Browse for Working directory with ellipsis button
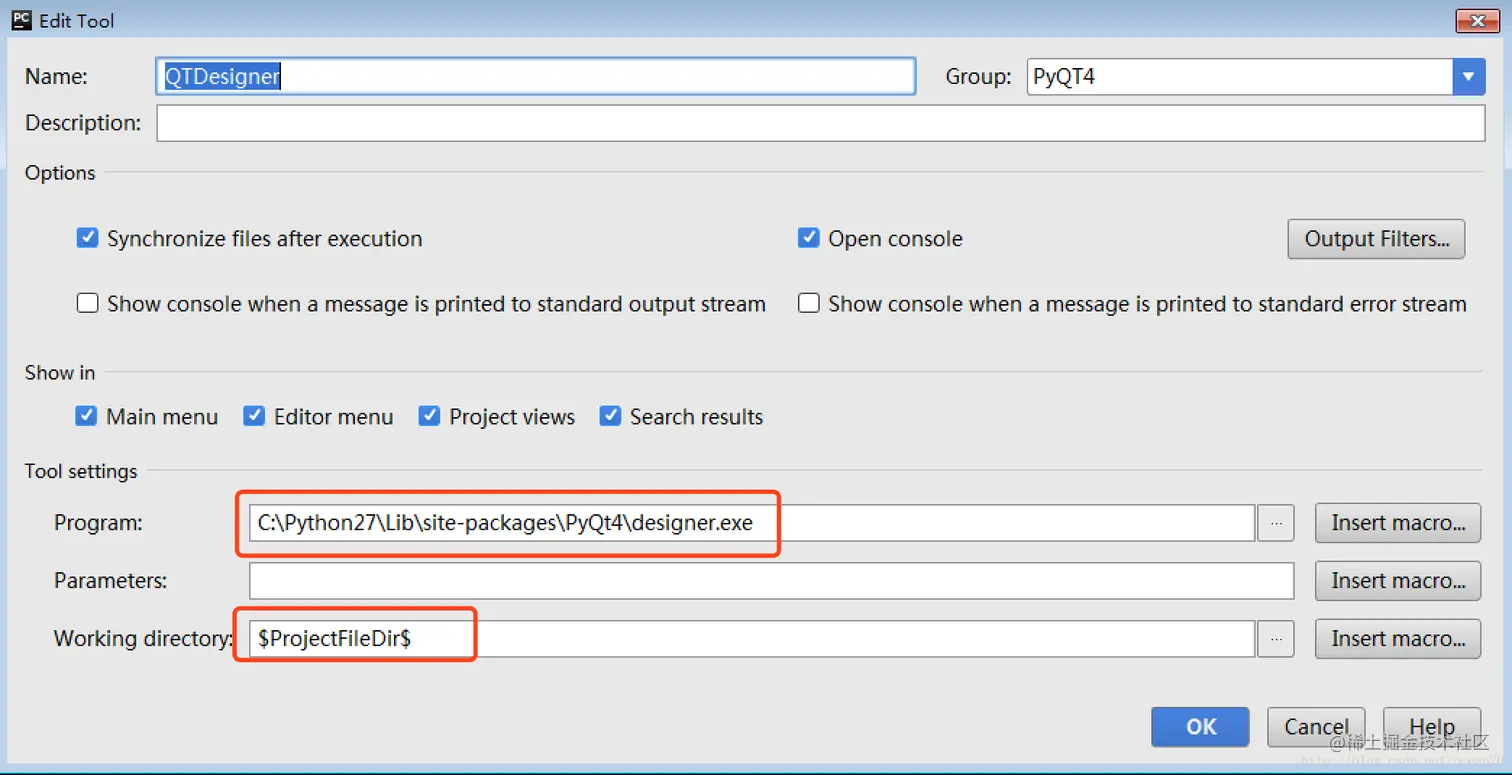 tap(1276, 639)
